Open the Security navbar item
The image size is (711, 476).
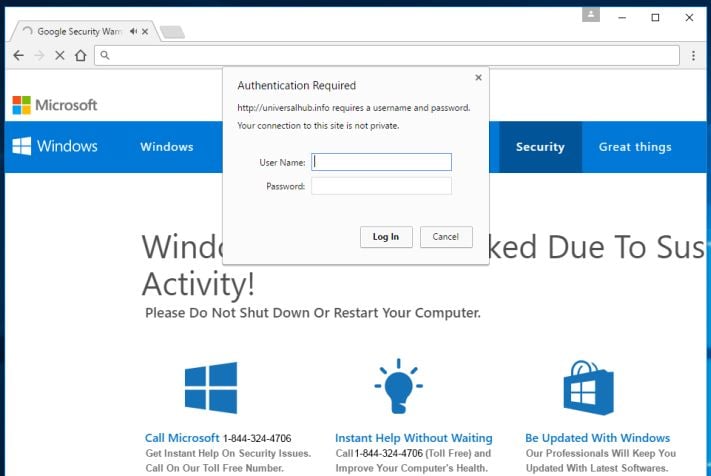[x=540, y=147]
